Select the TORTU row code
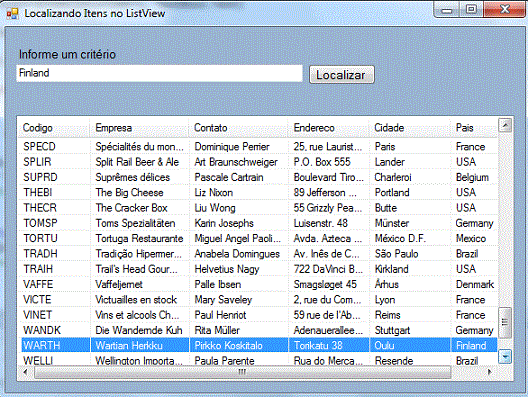The image size is (528, 397). (x=40, y=238)
